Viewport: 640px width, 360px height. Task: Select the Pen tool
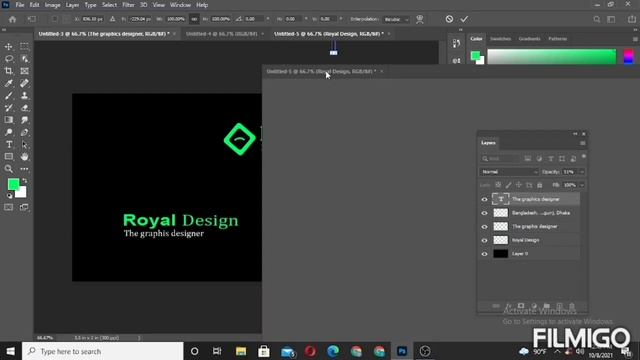point(24,132)
